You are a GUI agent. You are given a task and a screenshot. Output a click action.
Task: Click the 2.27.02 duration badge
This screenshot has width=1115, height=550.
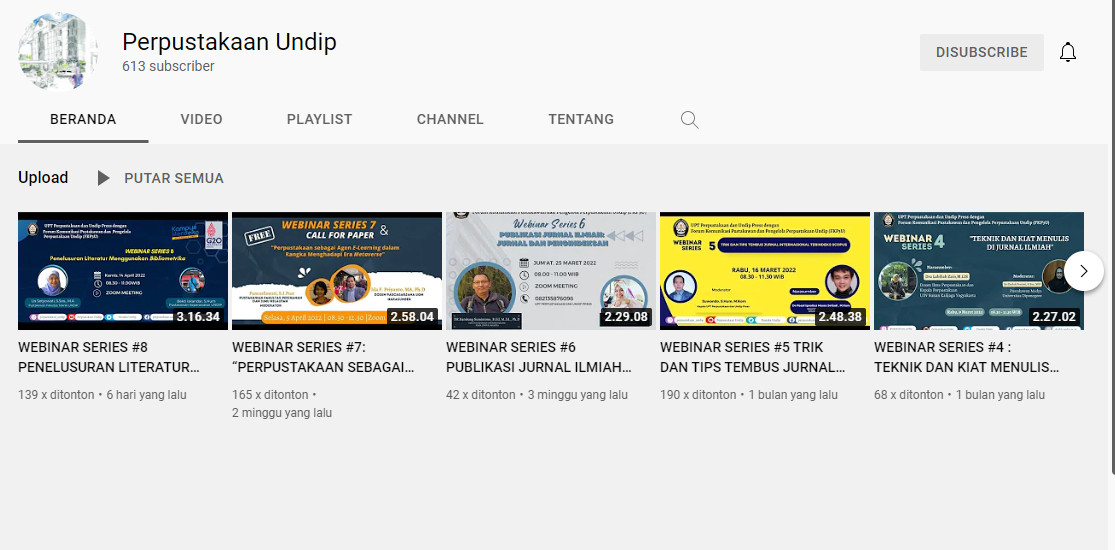coord(1055,317)
